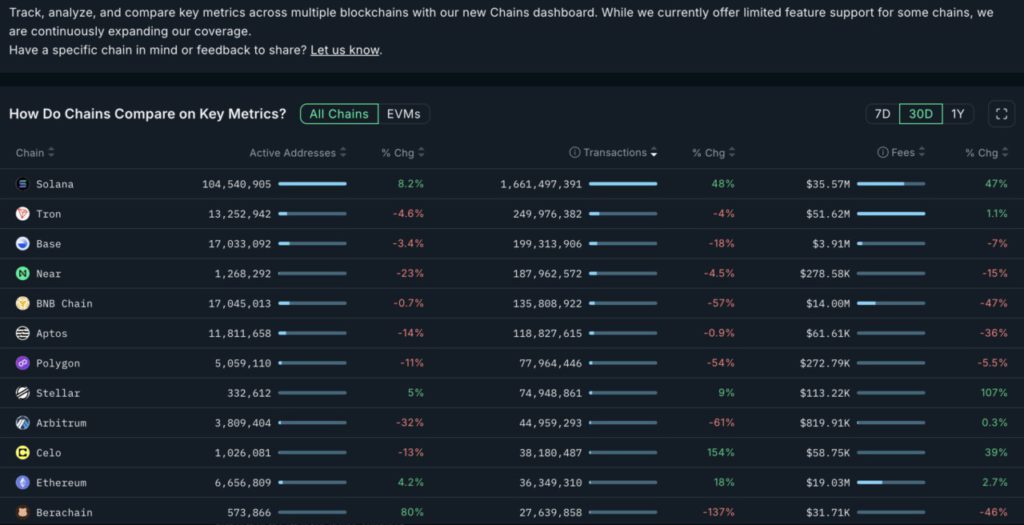
Task: Click Tron transactions value 249,976,382
Action: [x=547, y=214]
